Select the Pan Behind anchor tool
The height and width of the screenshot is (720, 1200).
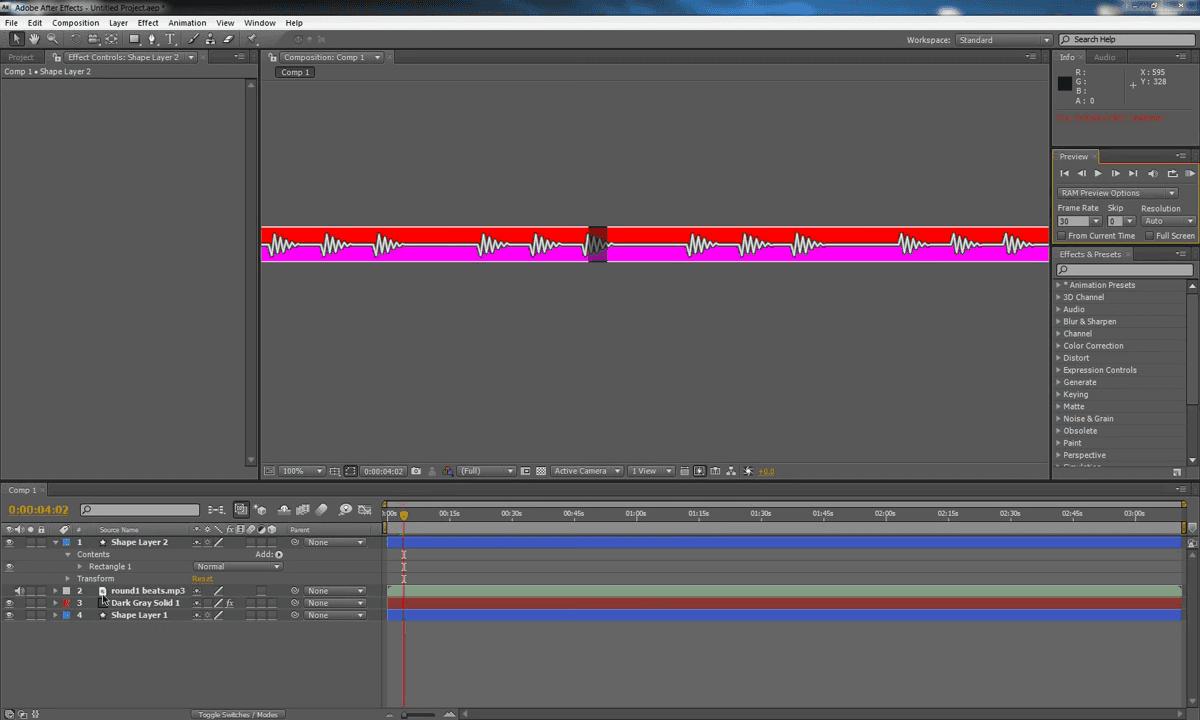[111, 39]
